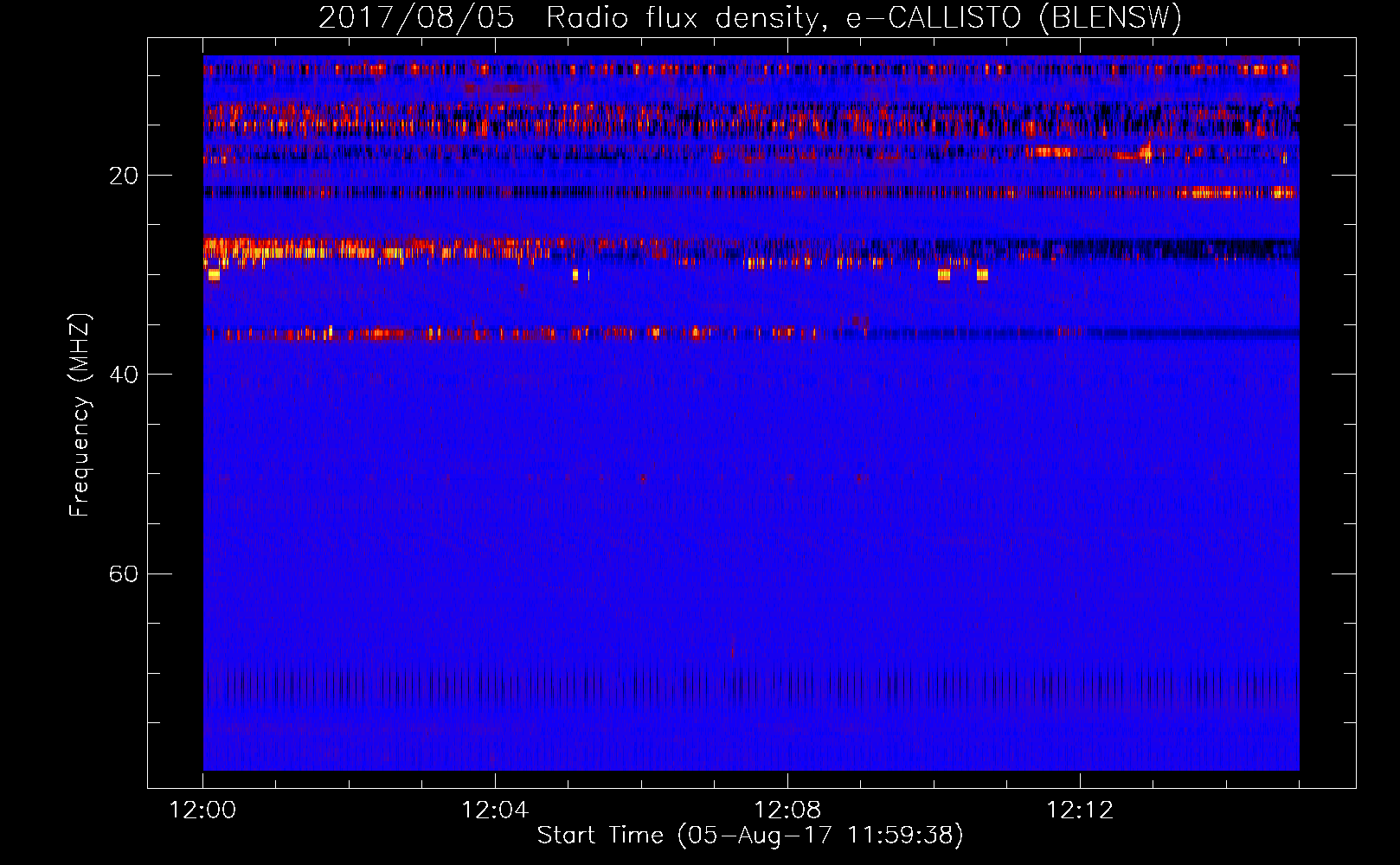Click the date '2017/08/05' in the title

416,17
